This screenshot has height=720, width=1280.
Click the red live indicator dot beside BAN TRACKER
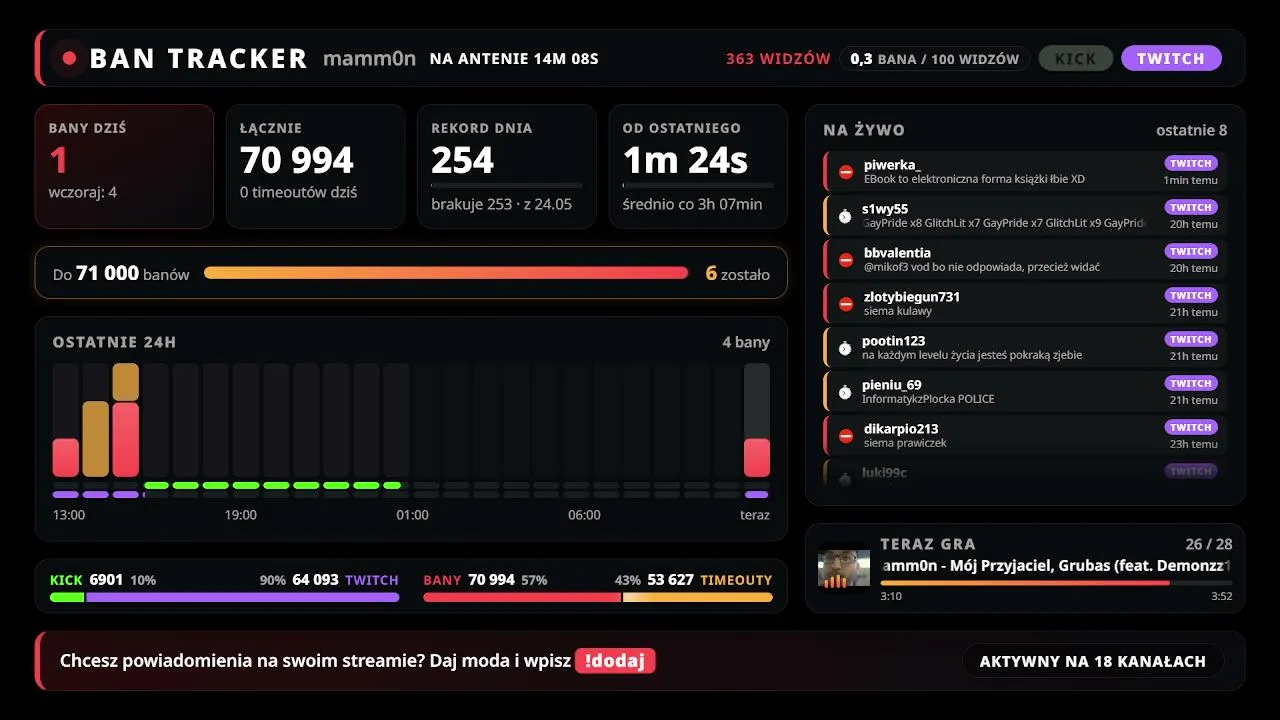pos(69,58)
